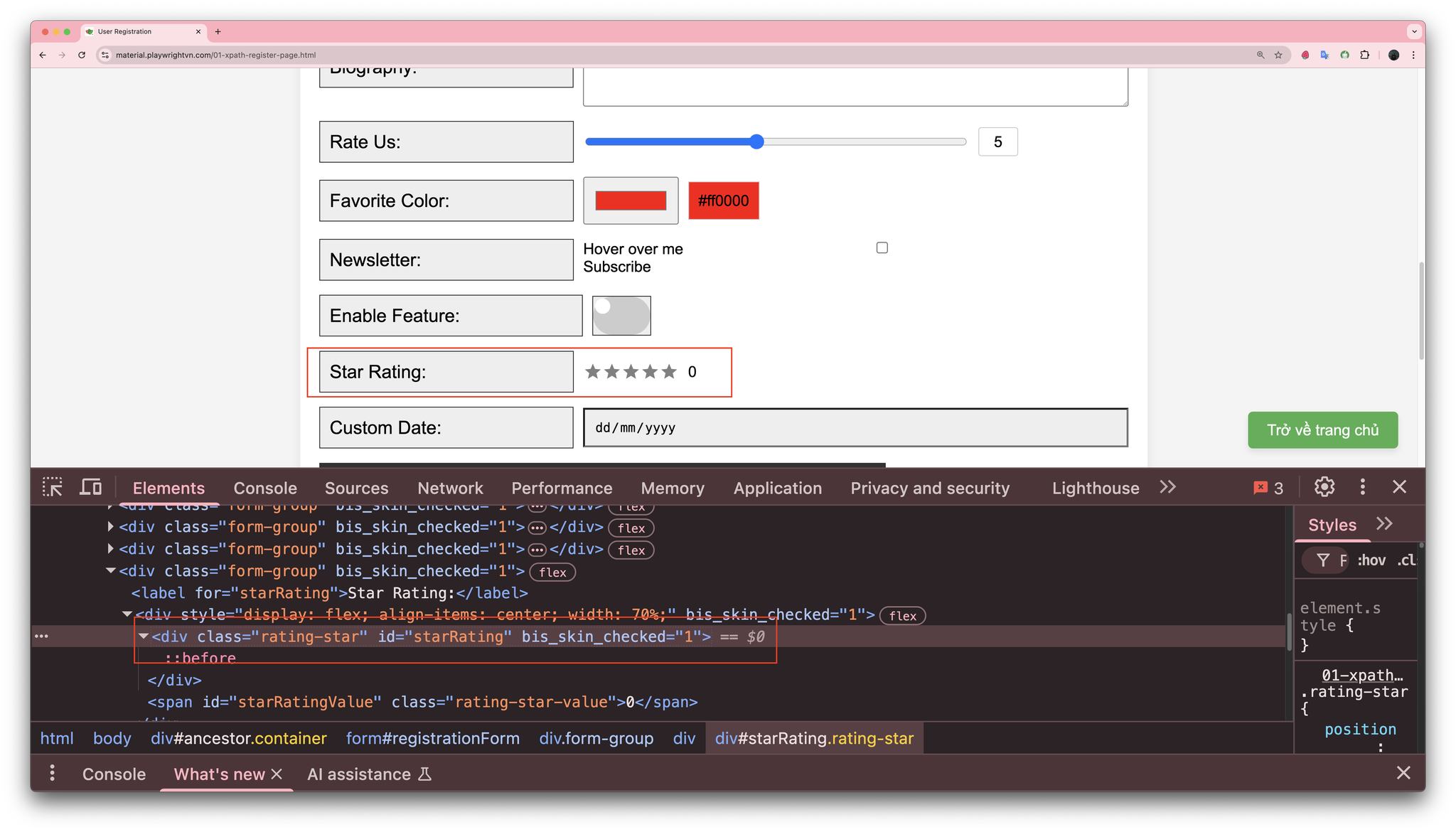This screenshot has height=832, width=1456.
Task: Collapse the rating-star div node
Action: (144, 636)
